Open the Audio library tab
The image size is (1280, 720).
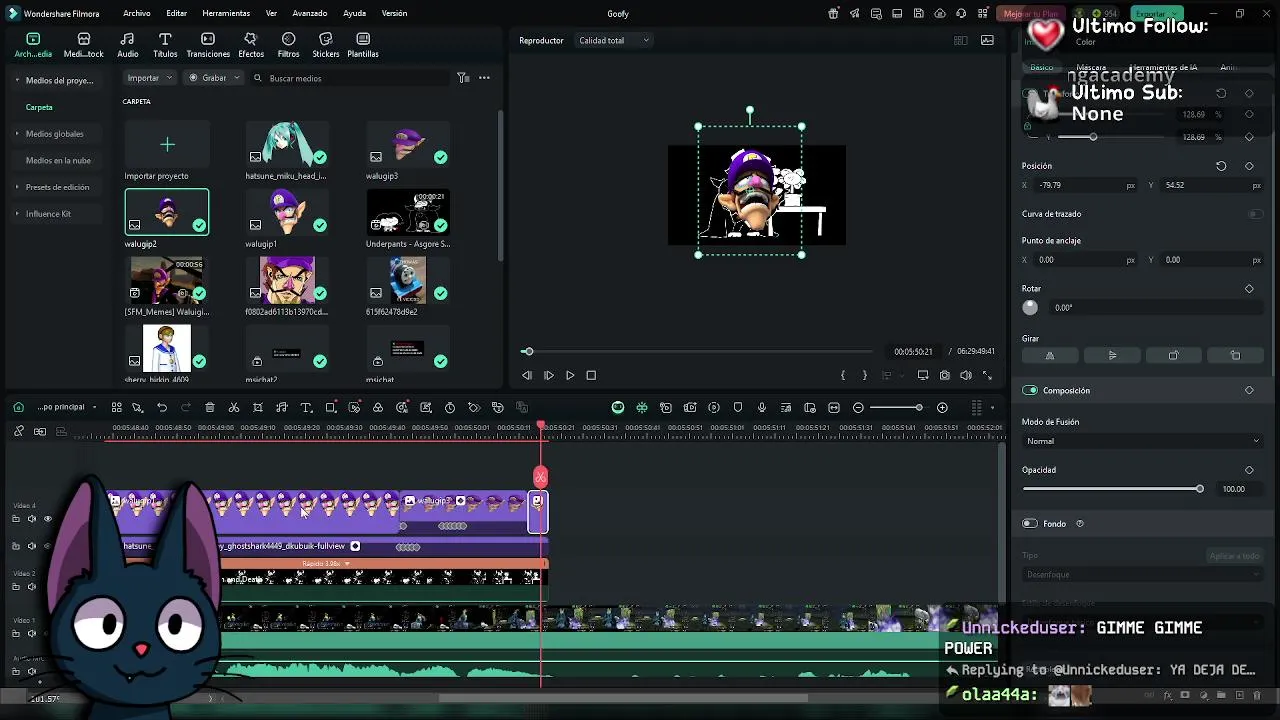(x=128, y=45)
